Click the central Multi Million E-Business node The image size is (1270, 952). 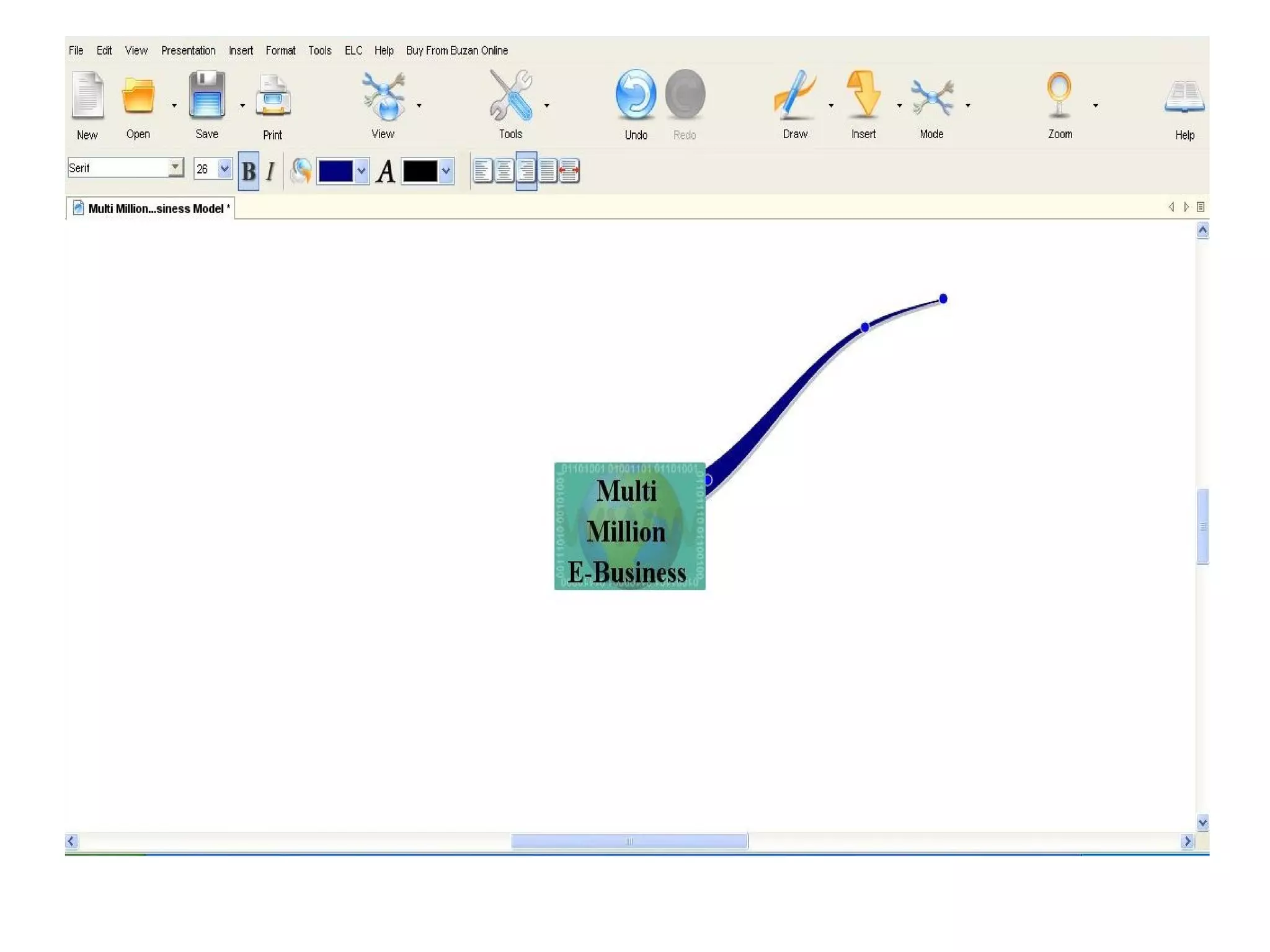click(629, 526)
